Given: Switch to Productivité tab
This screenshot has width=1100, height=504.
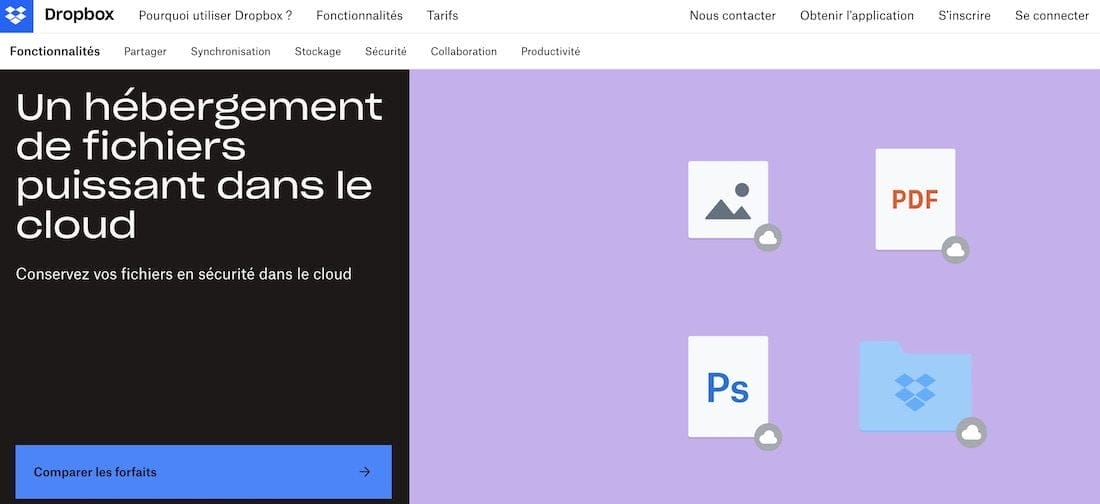Looking at the screenshot, I should (551, 51).
